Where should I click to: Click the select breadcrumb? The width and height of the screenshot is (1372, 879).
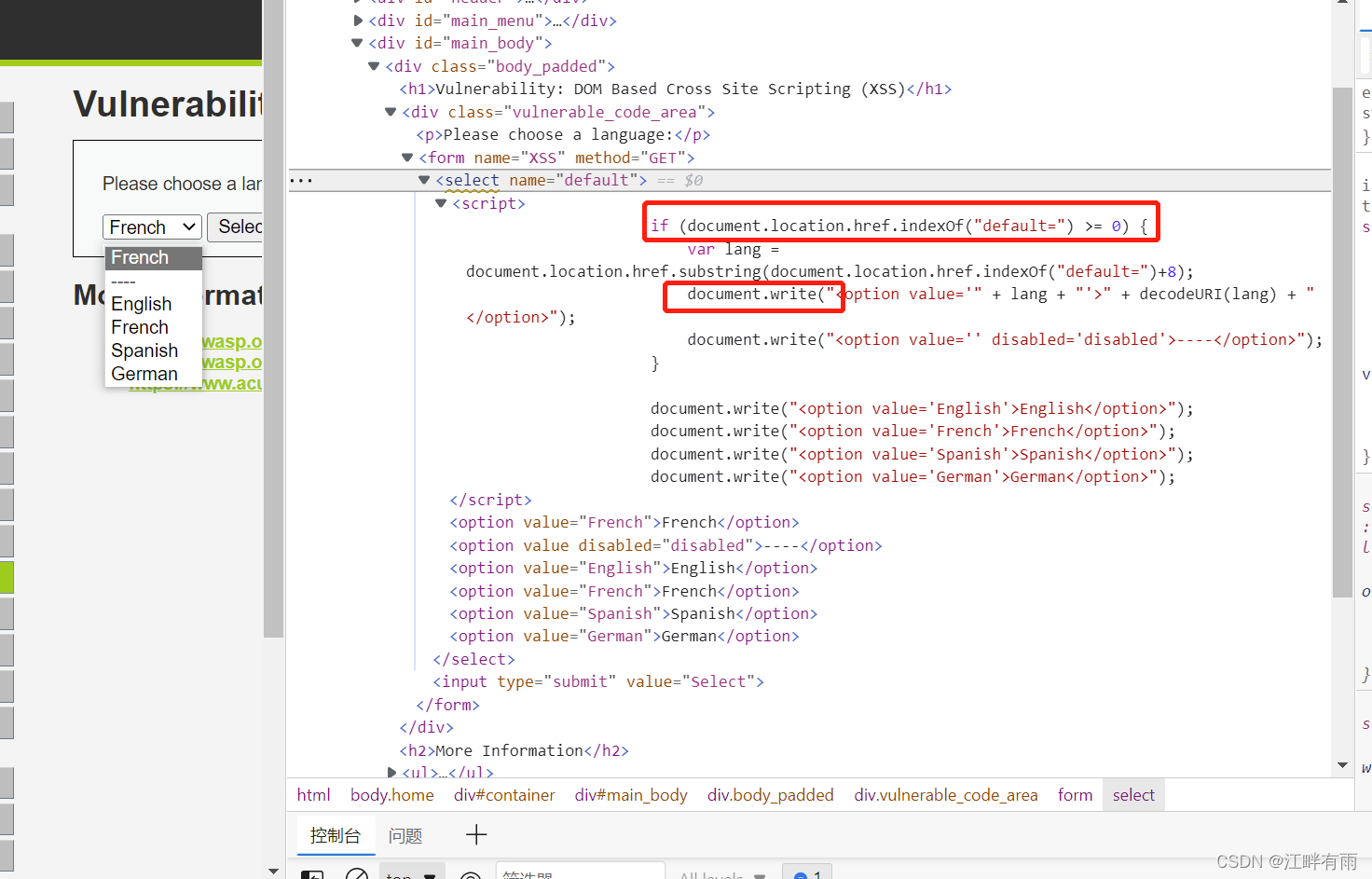click(1133, 795)
